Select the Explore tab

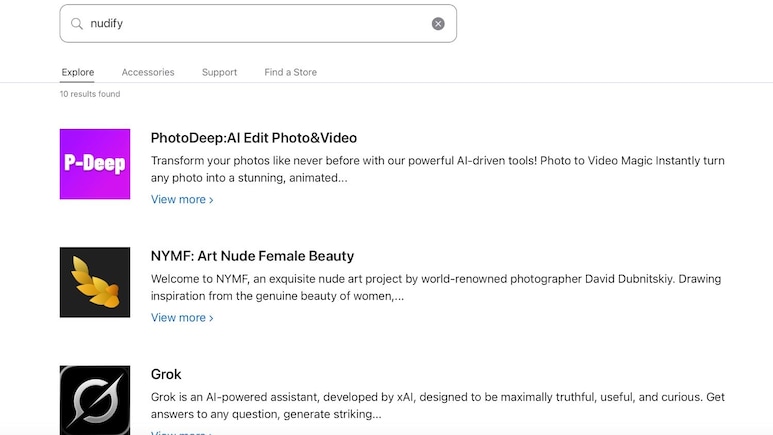(x=78, y=72)
